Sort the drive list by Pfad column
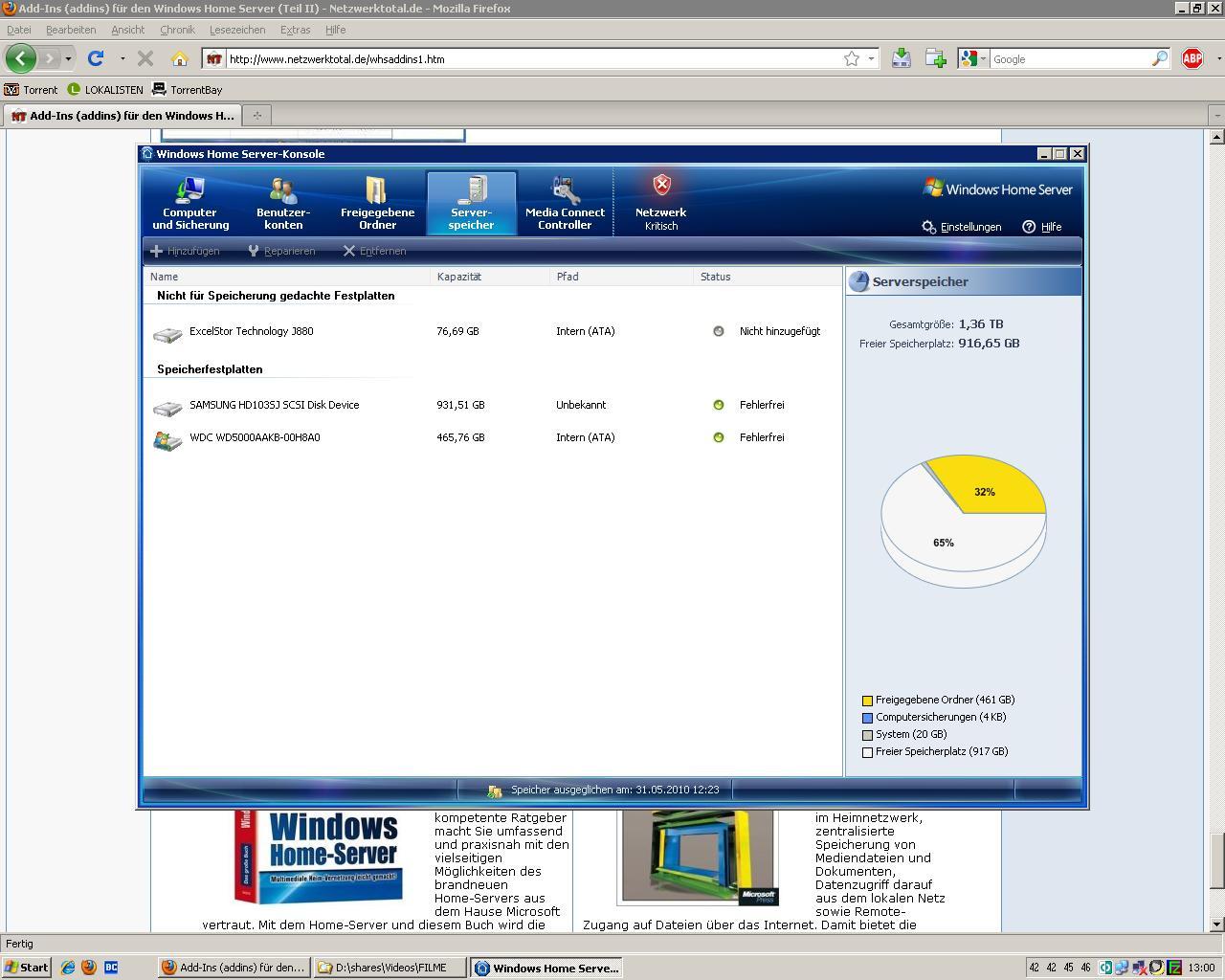The width and height of the screenshot is (1225, 980). (621, 277)
